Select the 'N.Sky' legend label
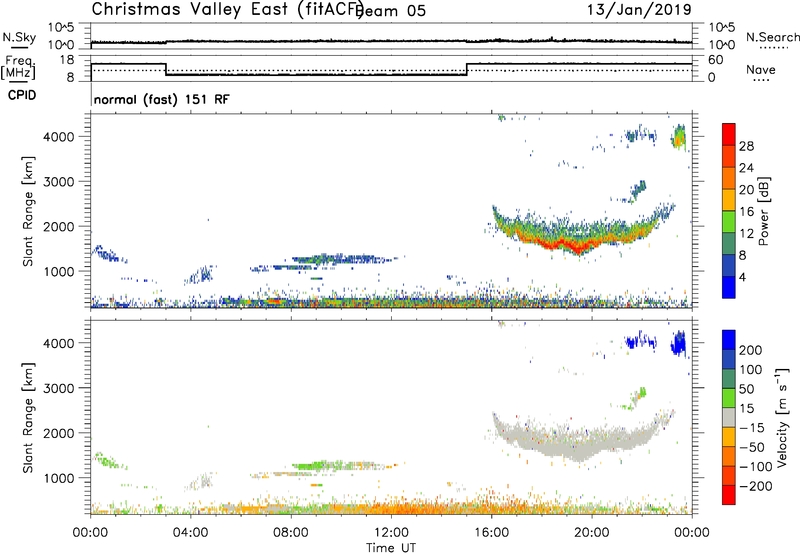 pos(19,38)
